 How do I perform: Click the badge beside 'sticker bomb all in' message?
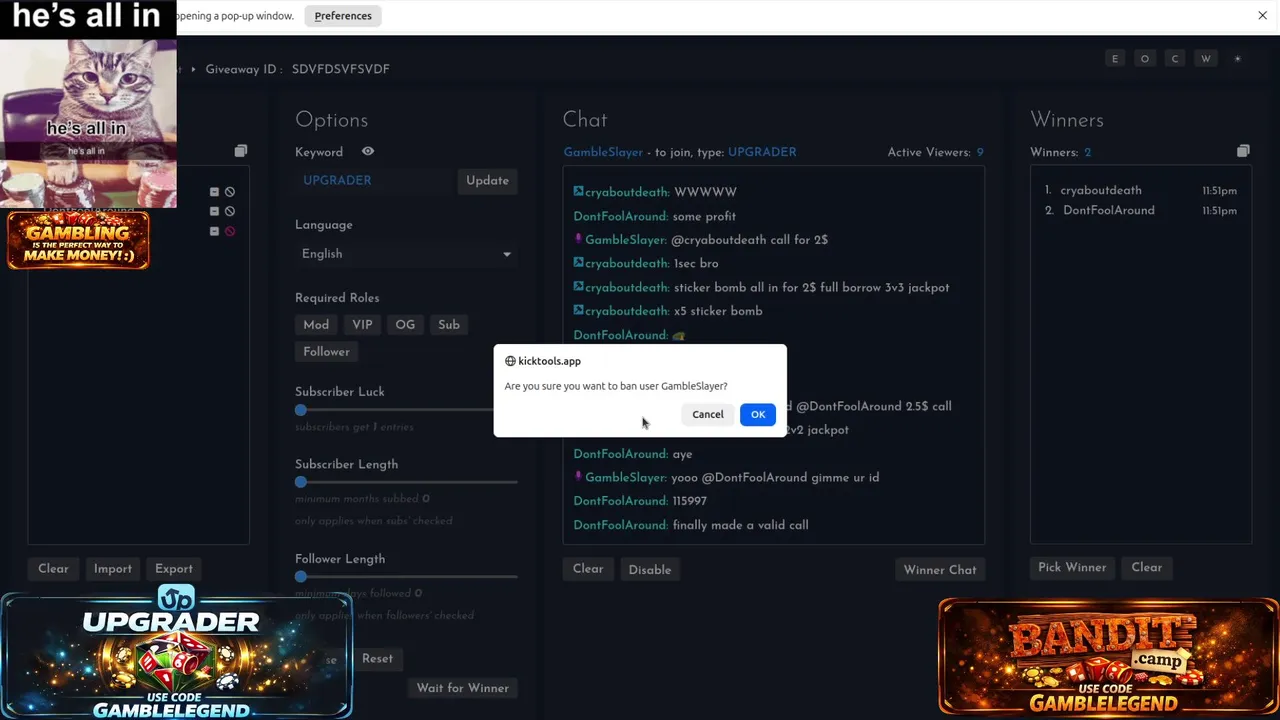tap(578, 287)
